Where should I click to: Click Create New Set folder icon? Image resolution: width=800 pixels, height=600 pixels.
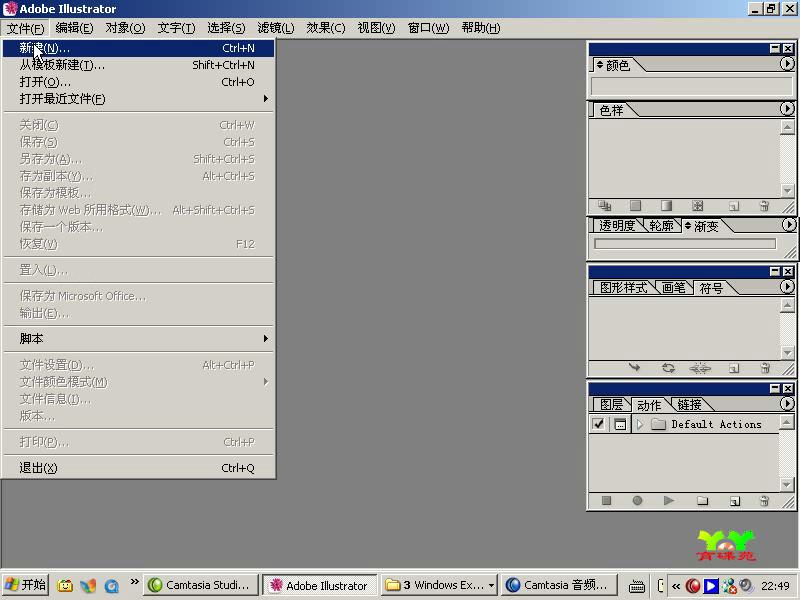pos(703,501)
